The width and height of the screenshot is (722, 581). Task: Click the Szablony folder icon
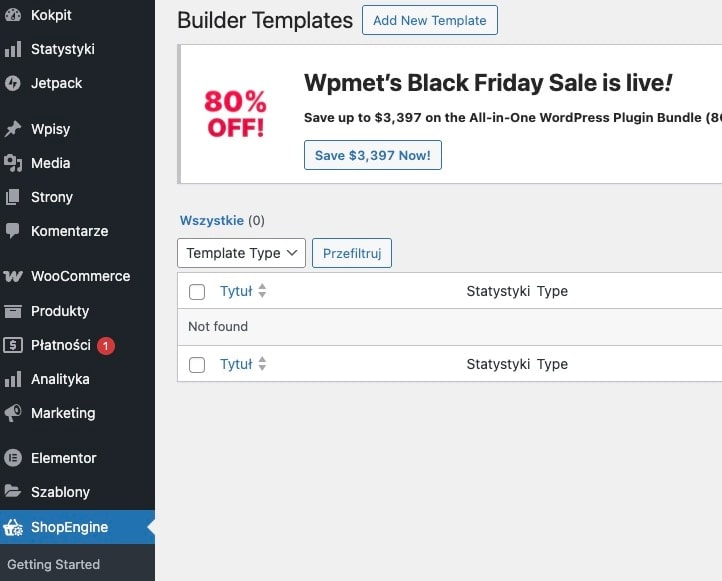pyautogui.click(x=13, y=492)
